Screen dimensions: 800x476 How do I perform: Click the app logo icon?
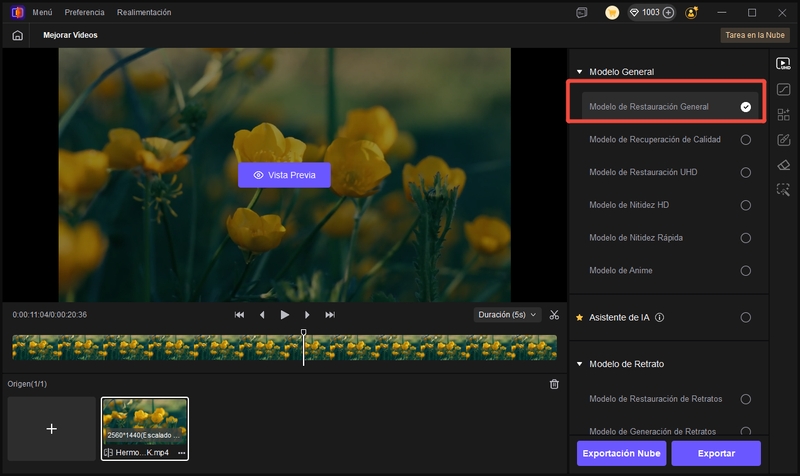click(17, 12)
